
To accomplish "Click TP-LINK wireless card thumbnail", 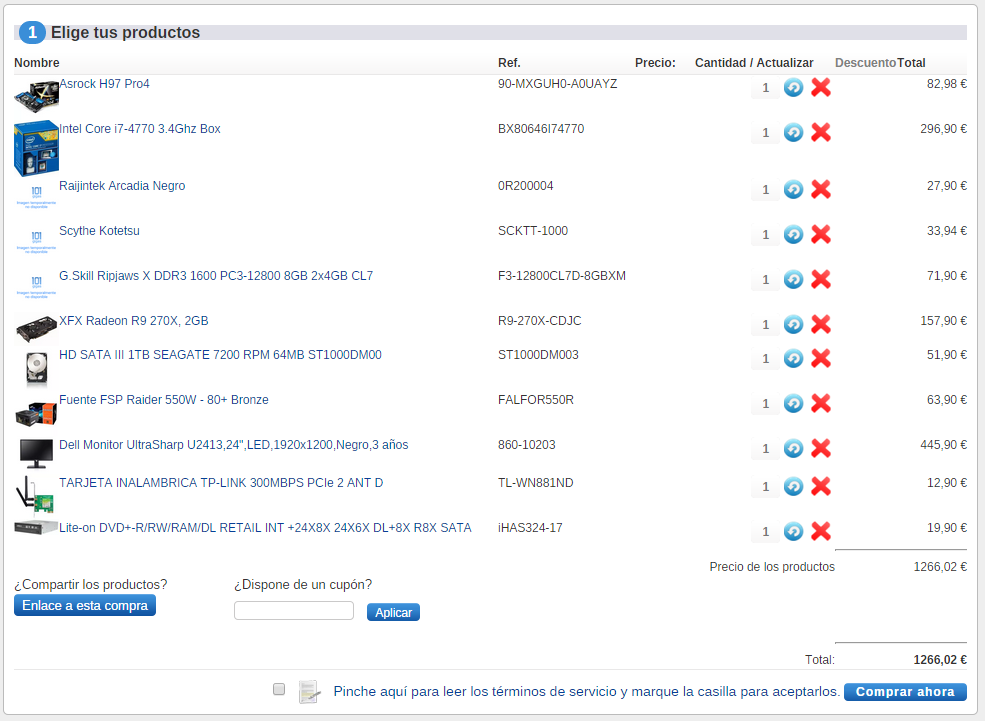I will tap(35, 495).
